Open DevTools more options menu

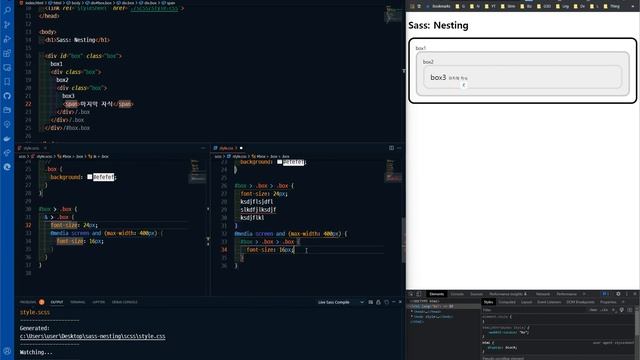click(x=627, y=294)
